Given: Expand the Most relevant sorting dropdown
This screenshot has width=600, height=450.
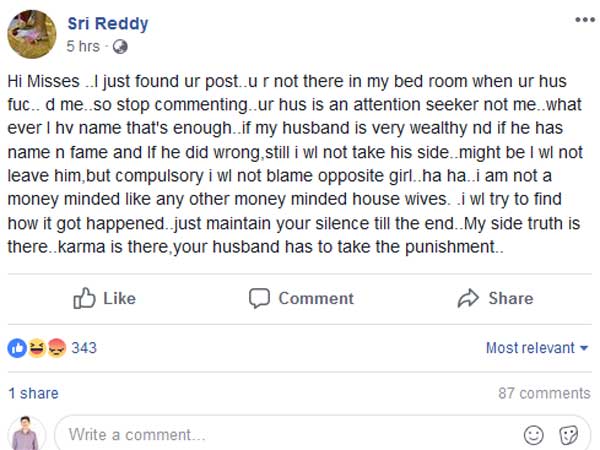Looking at the screenshot, I should tap(537, 348).
